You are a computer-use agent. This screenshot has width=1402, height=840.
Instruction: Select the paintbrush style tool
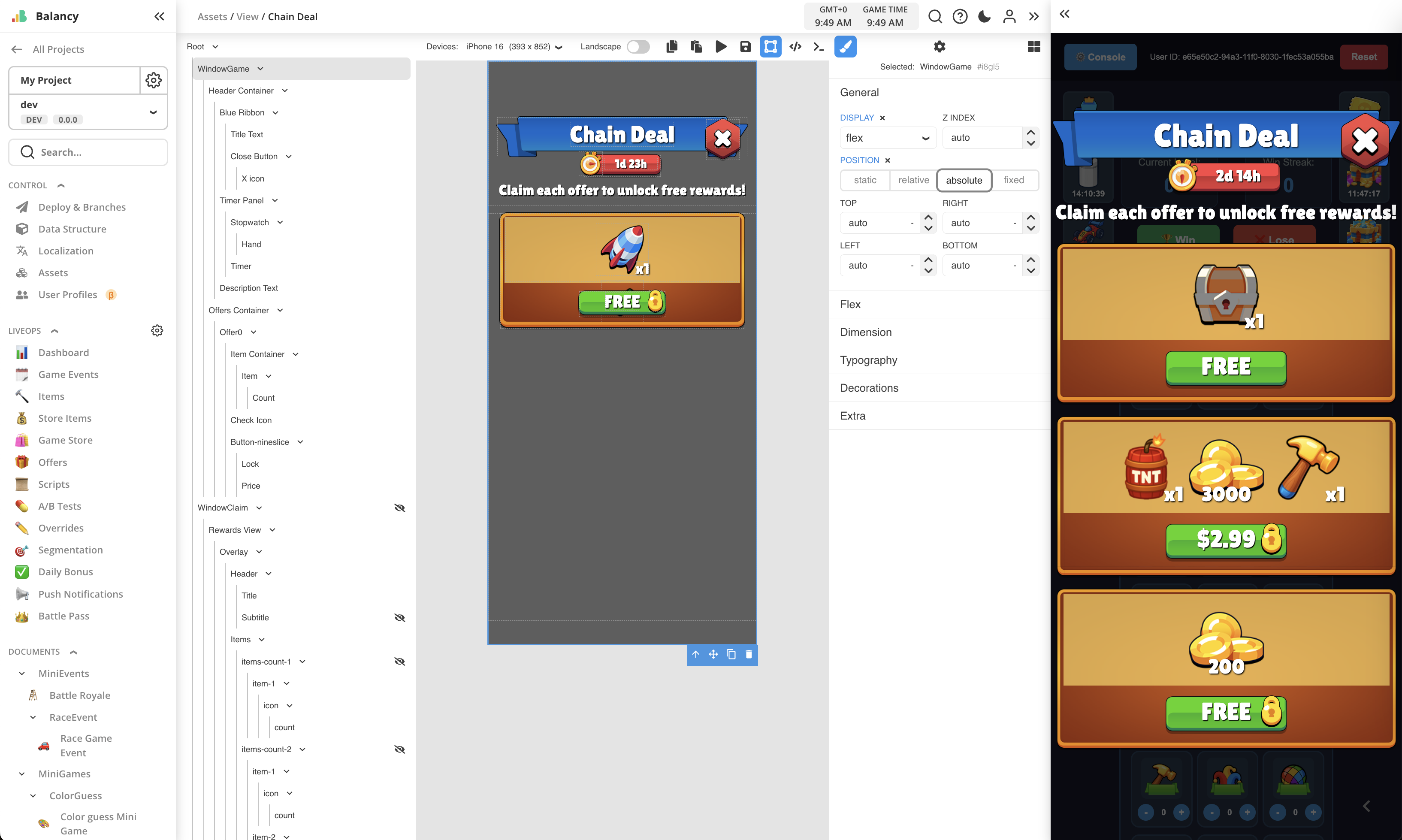pyautogui.click(x=845, y=46)
